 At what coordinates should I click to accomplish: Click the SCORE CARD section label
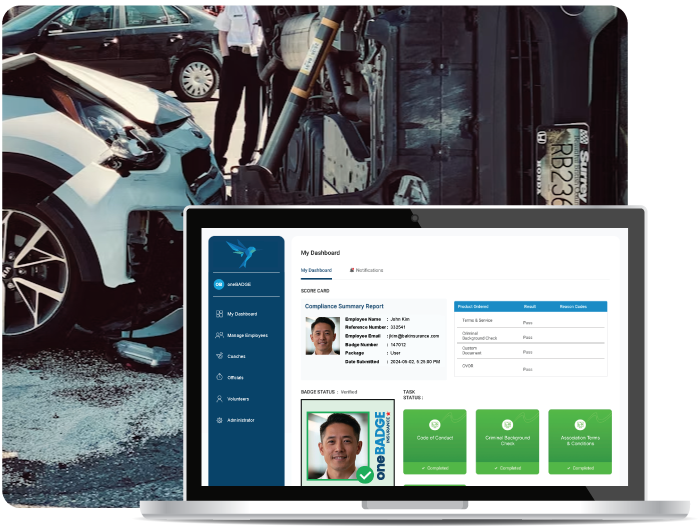click(315, 291)
